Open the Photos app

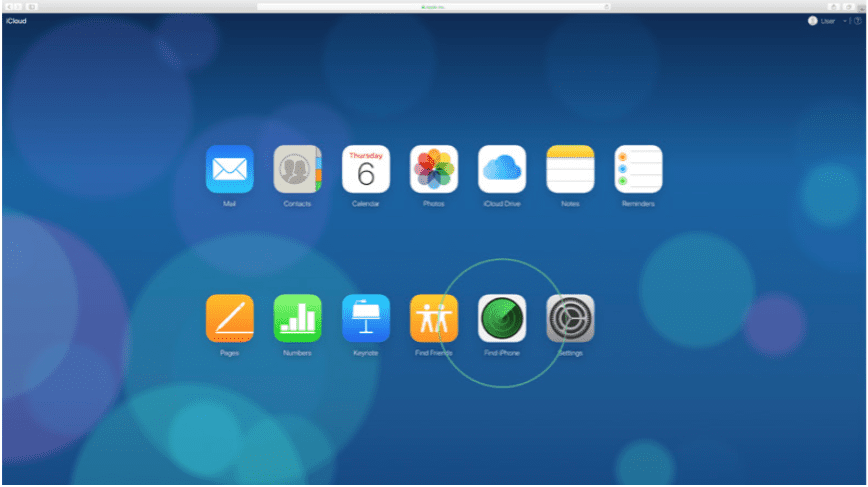[434, 169]
